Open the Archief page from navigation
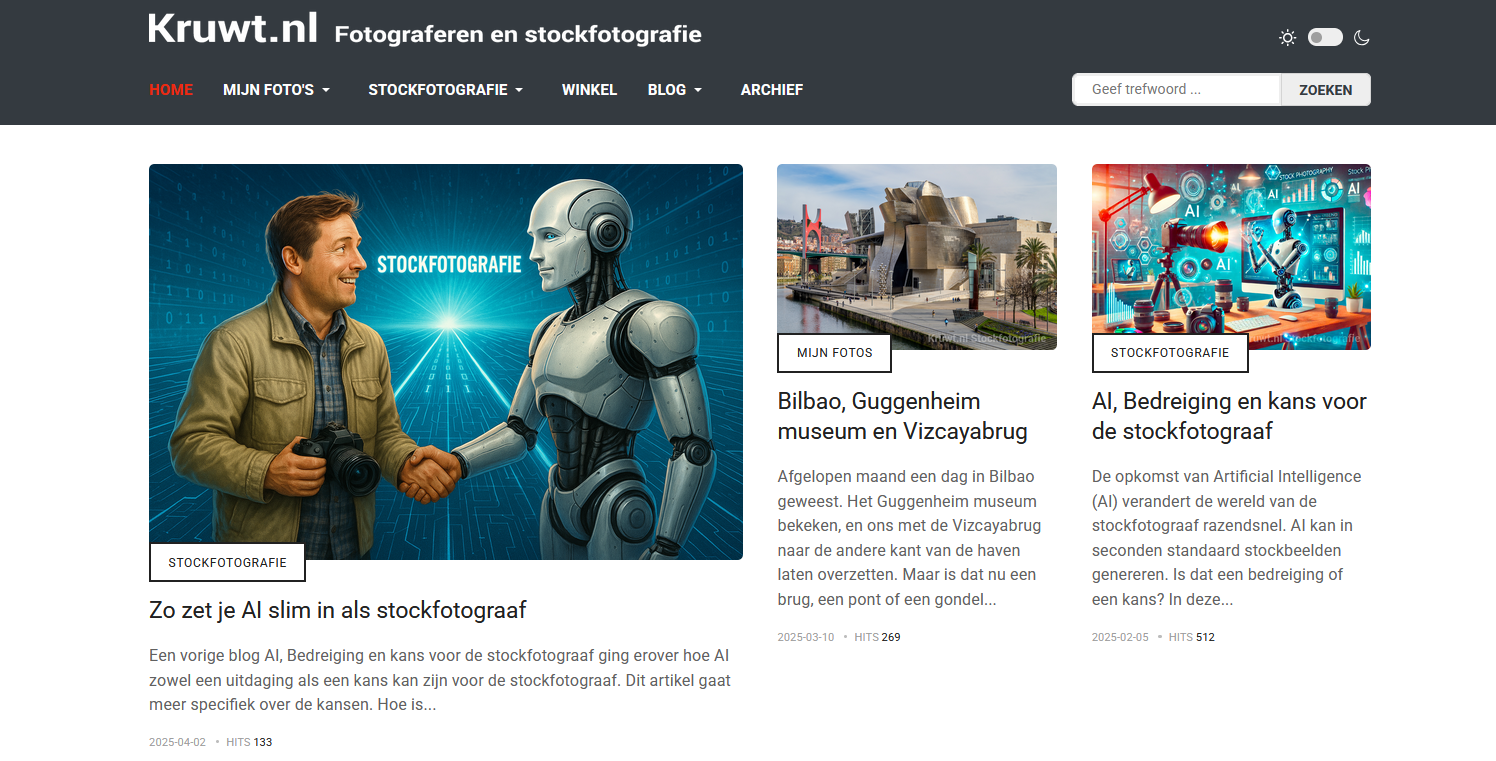Viewport: 1496px width, 761px height. 772,90
